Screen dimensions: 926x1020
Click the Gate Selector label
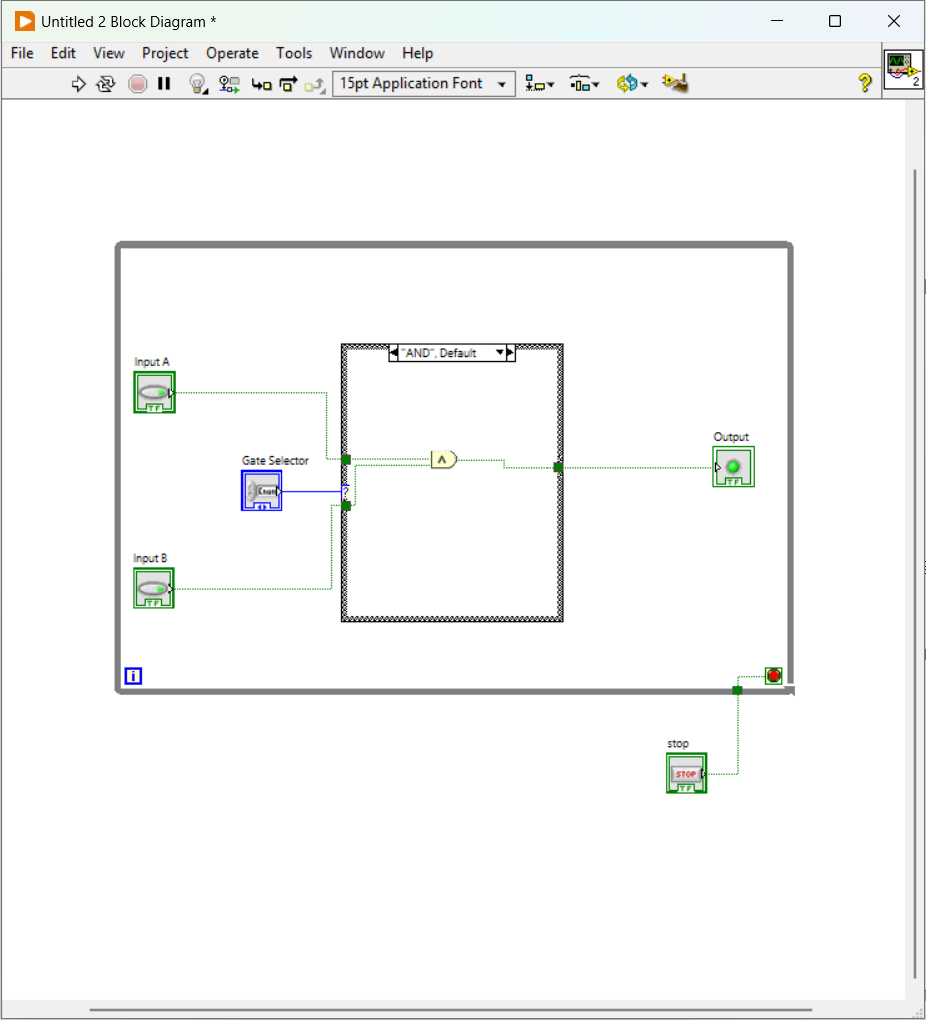(x=275, y=461)
